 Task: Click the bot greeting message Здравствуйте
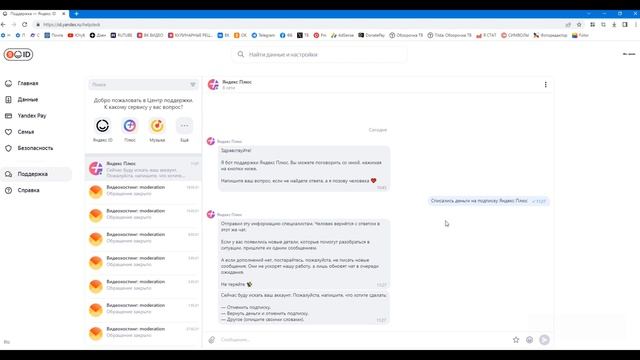pyautogui.click(x=304, y=169)
